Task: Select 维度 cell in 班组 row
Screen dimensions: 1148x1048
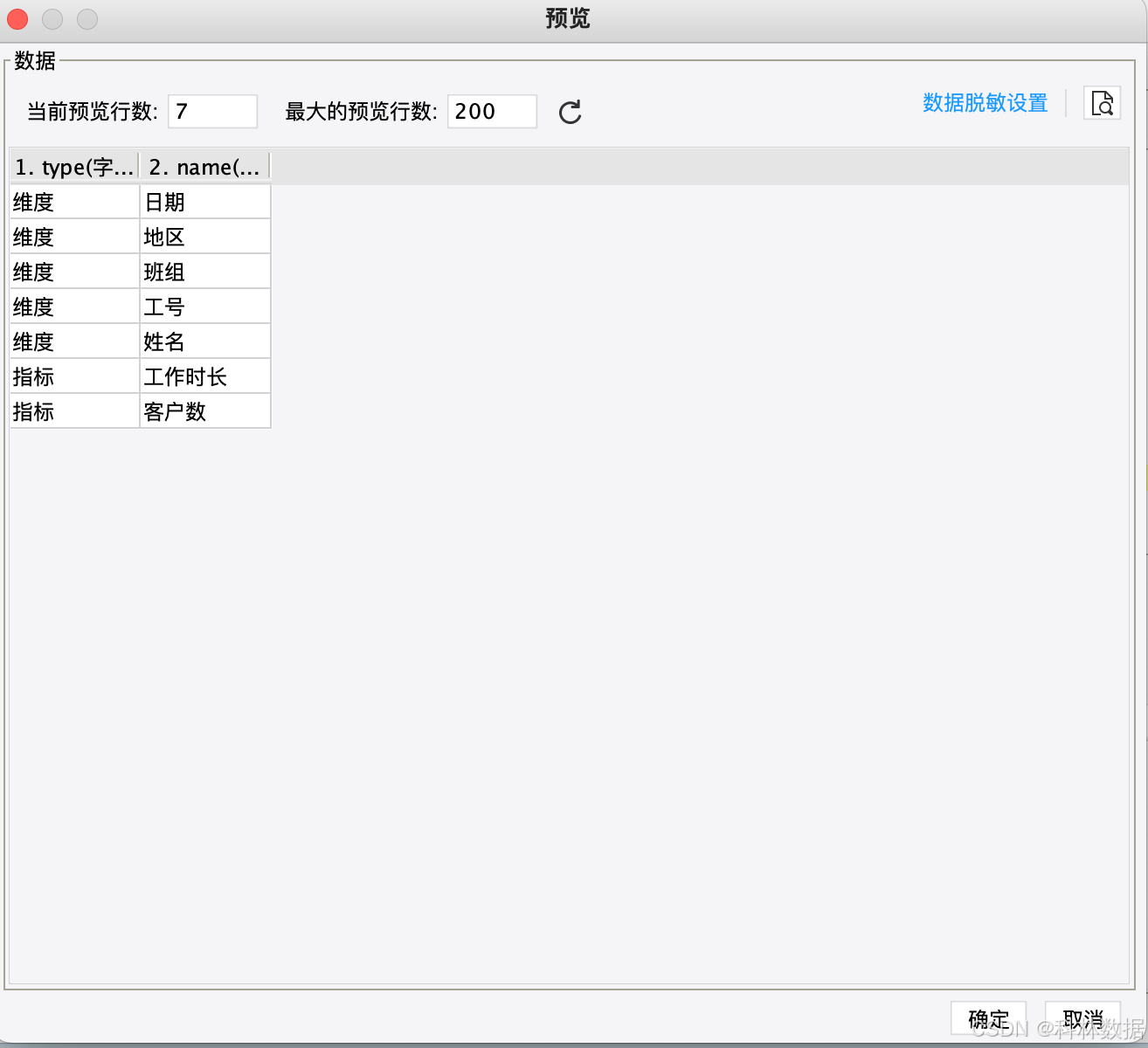Action: 75,272
